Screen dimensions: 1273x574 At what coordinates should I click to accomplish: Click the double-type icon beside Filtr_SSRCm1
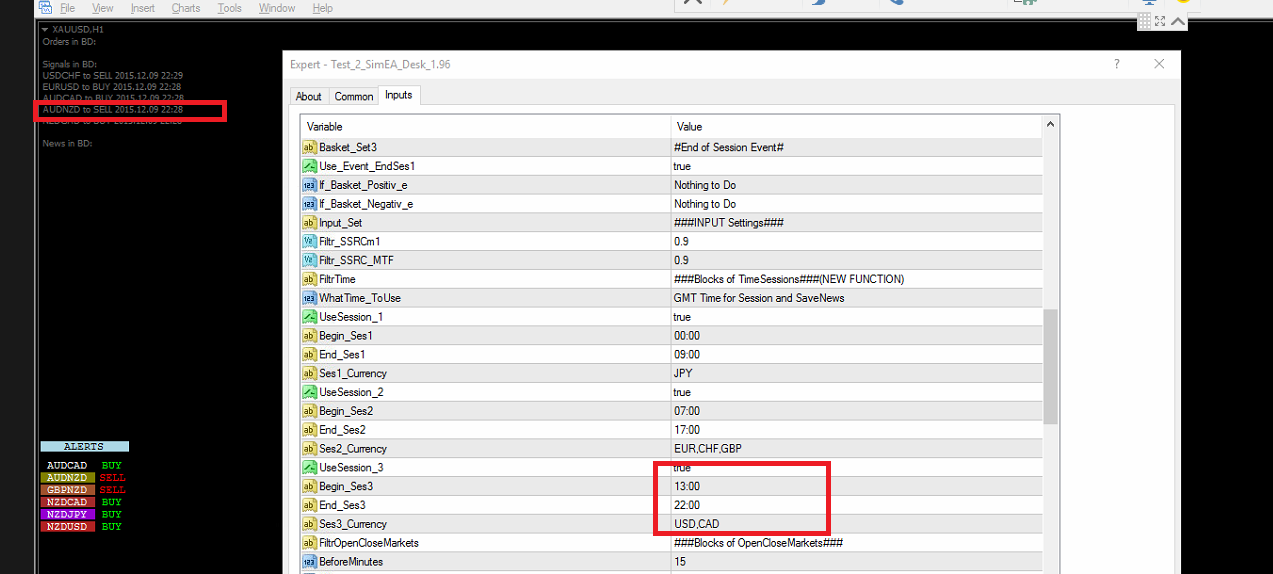pos(309,241)
